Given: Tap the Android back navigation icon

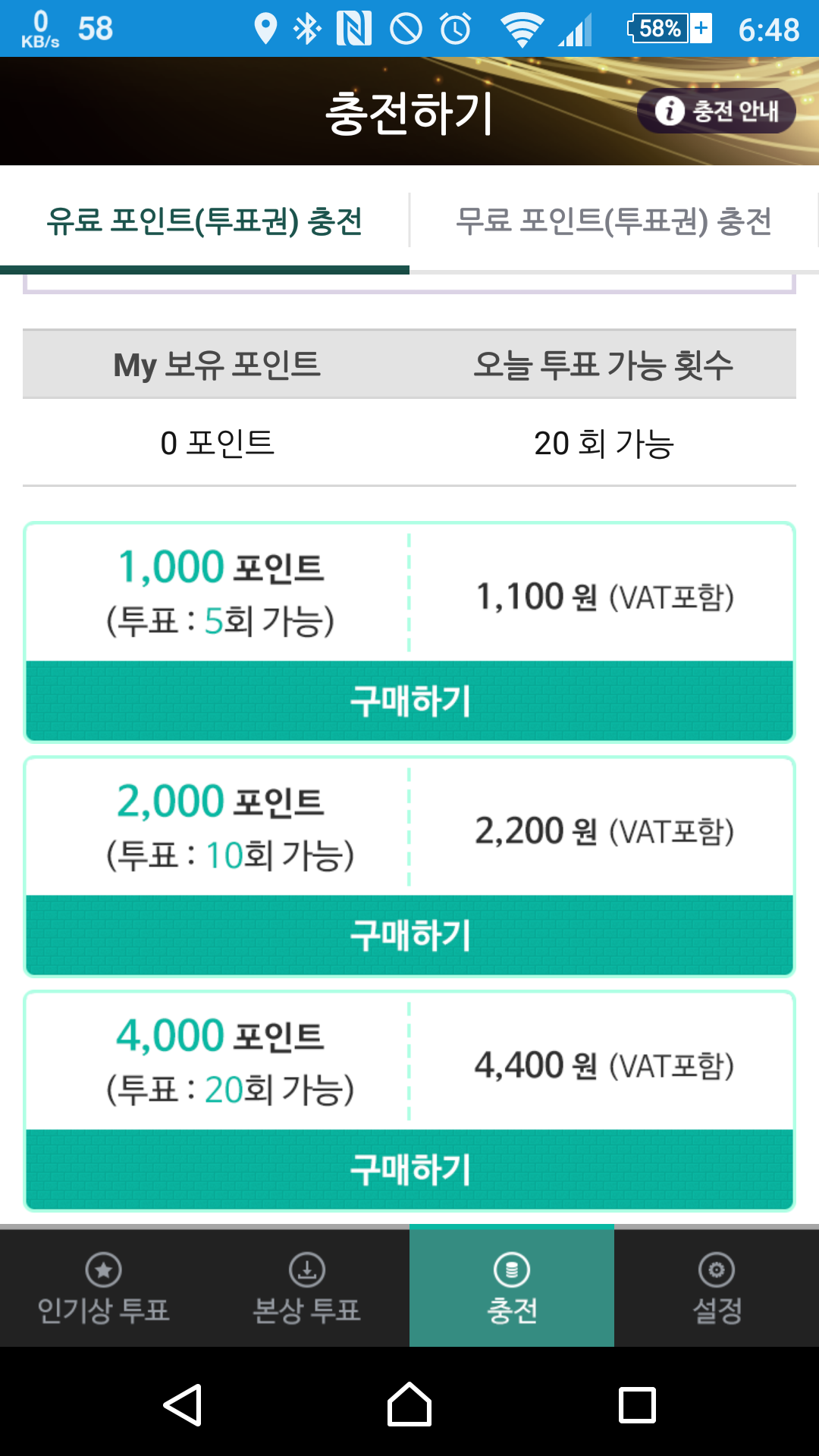Looking at the screenshot, I should click(183, 1405).
